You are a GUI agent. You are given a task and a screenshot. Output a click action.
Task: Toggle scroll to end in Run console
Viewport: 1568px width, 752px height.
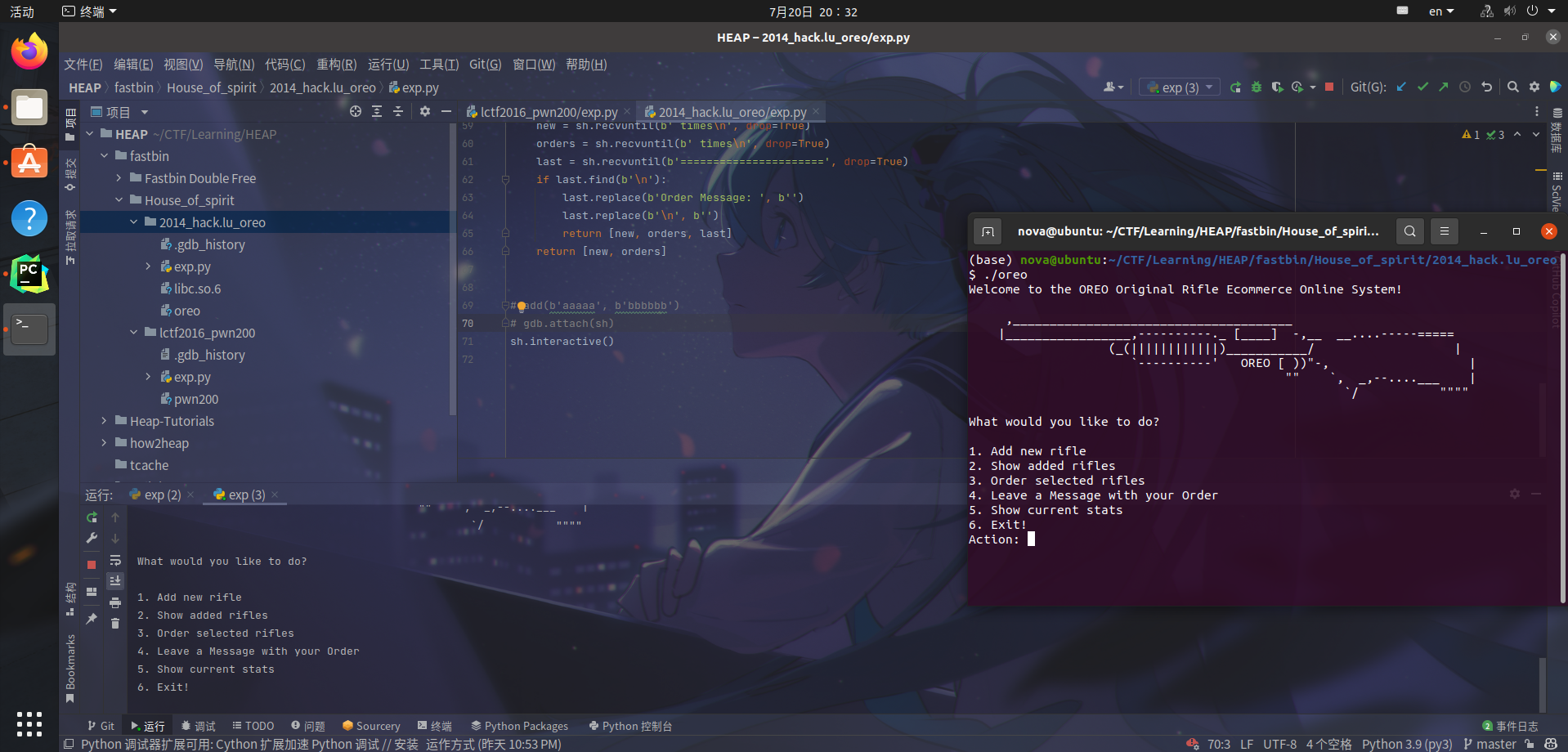pyautogui.click(x=115, y=581)
